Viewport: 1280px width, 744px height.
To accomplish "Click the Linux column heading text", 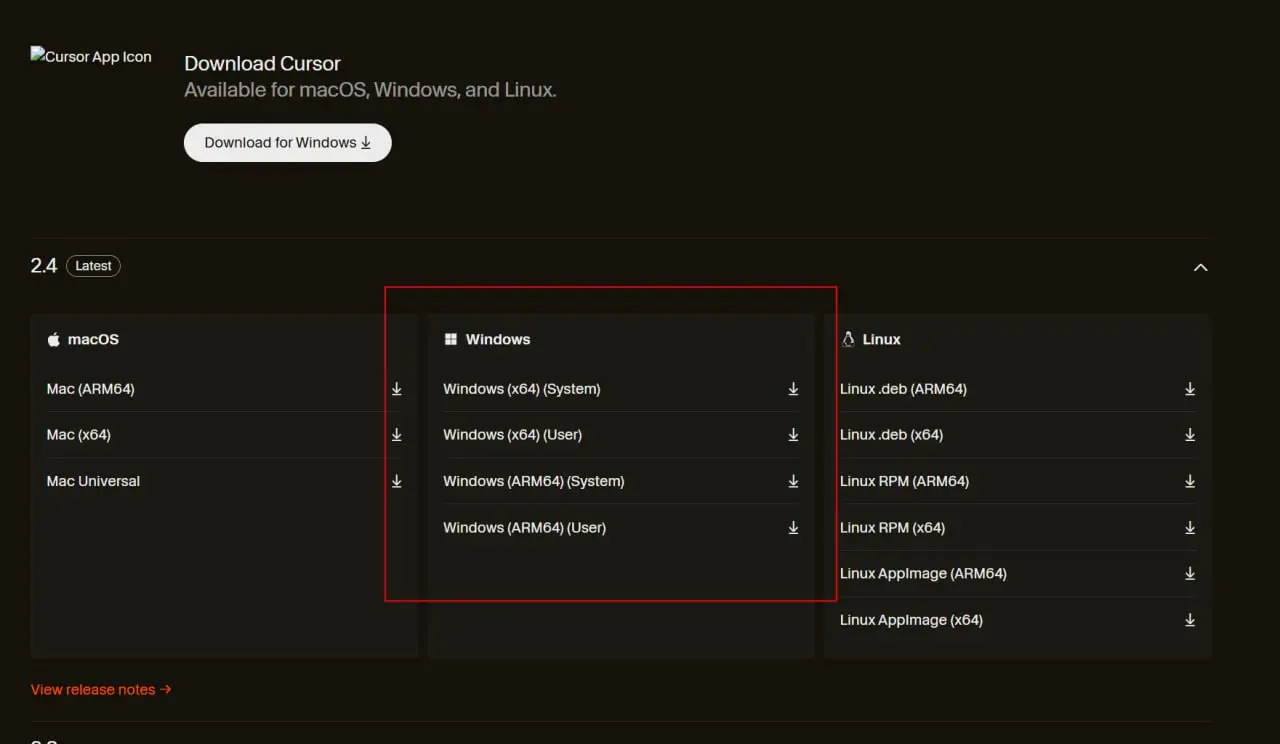I will (881, 340).
